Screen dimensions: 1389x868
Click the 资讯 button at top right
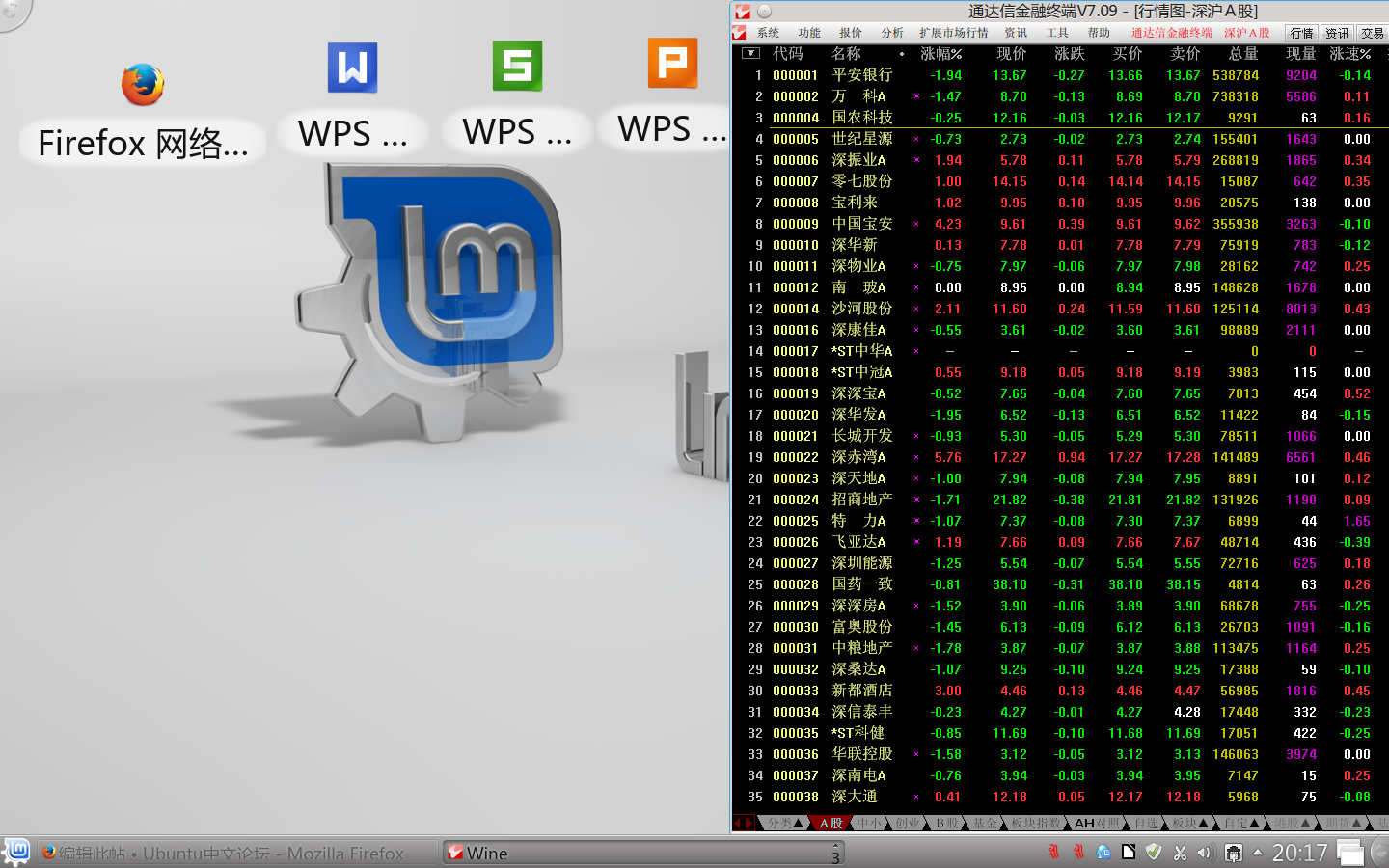(x=1337, y=33)
